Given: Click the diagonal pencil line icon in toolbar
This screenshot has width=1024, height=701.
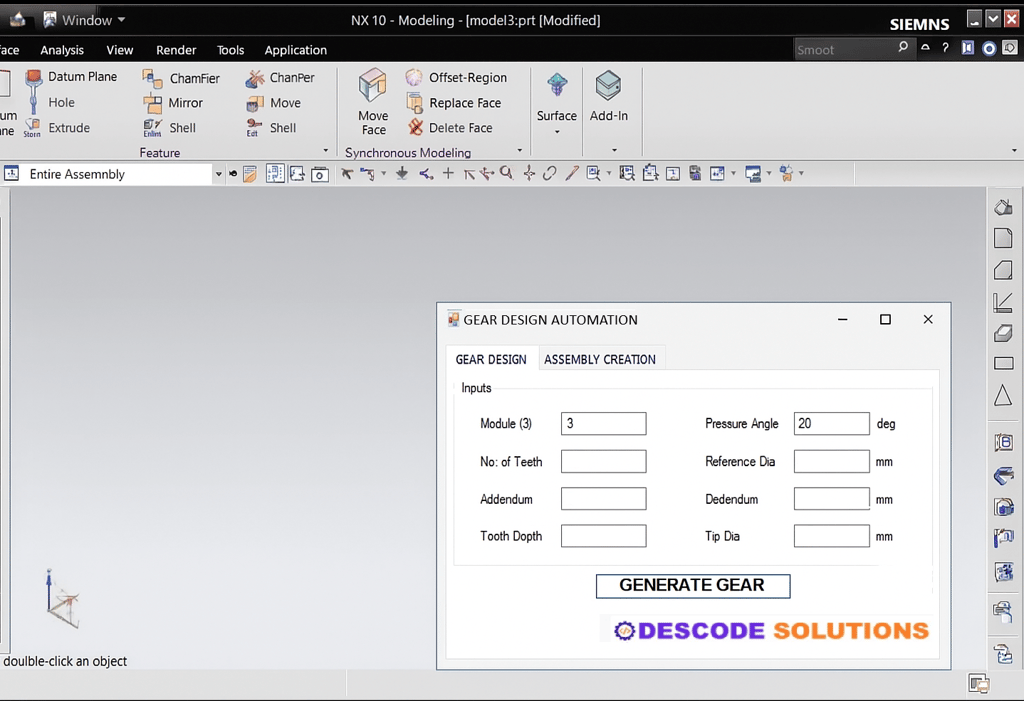Looking at the screenshot, I should tap(572, 173).
